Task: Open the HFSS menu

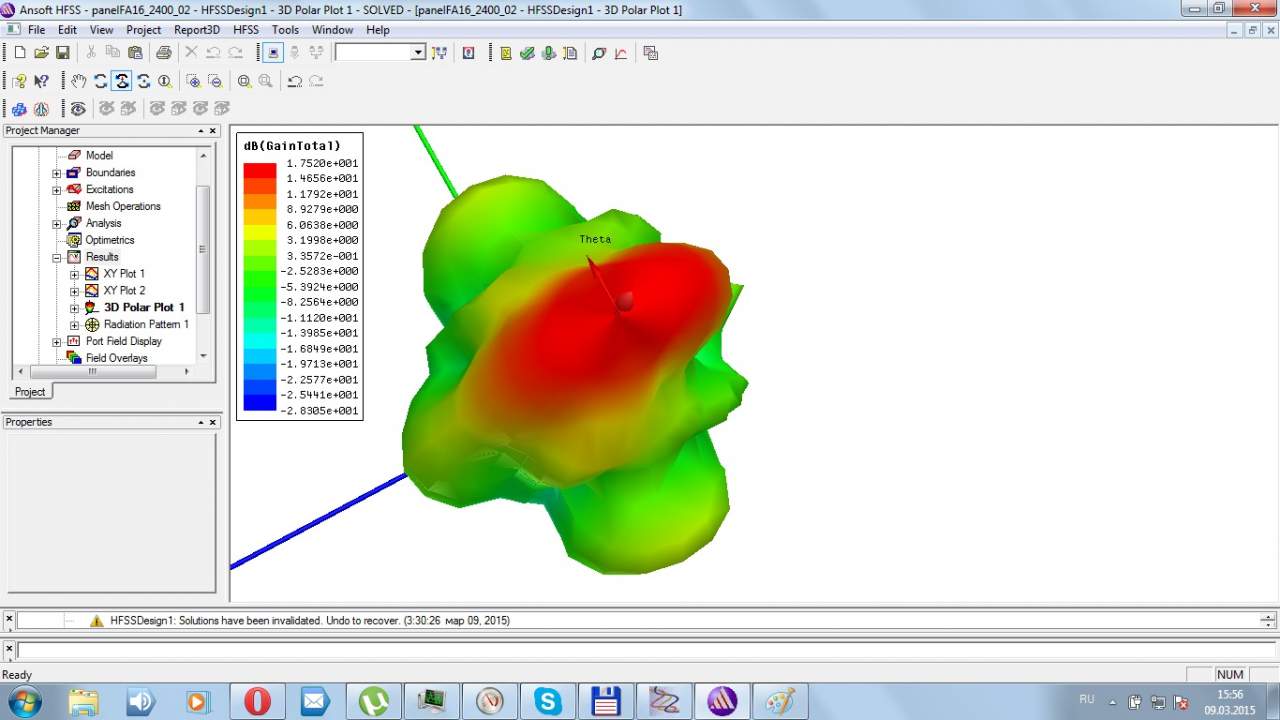Action: click(245, 30)
